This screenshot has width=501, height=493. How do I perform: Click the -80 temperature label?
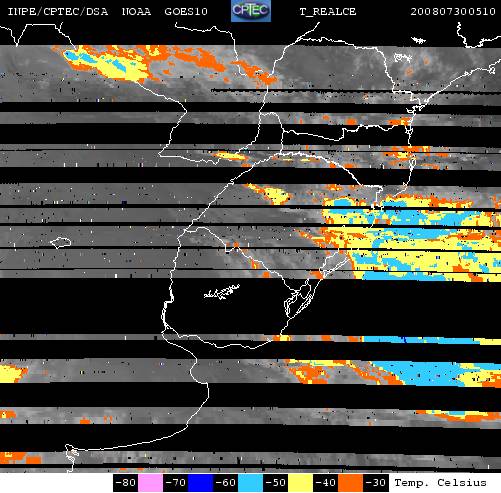(x=126, y=483)
